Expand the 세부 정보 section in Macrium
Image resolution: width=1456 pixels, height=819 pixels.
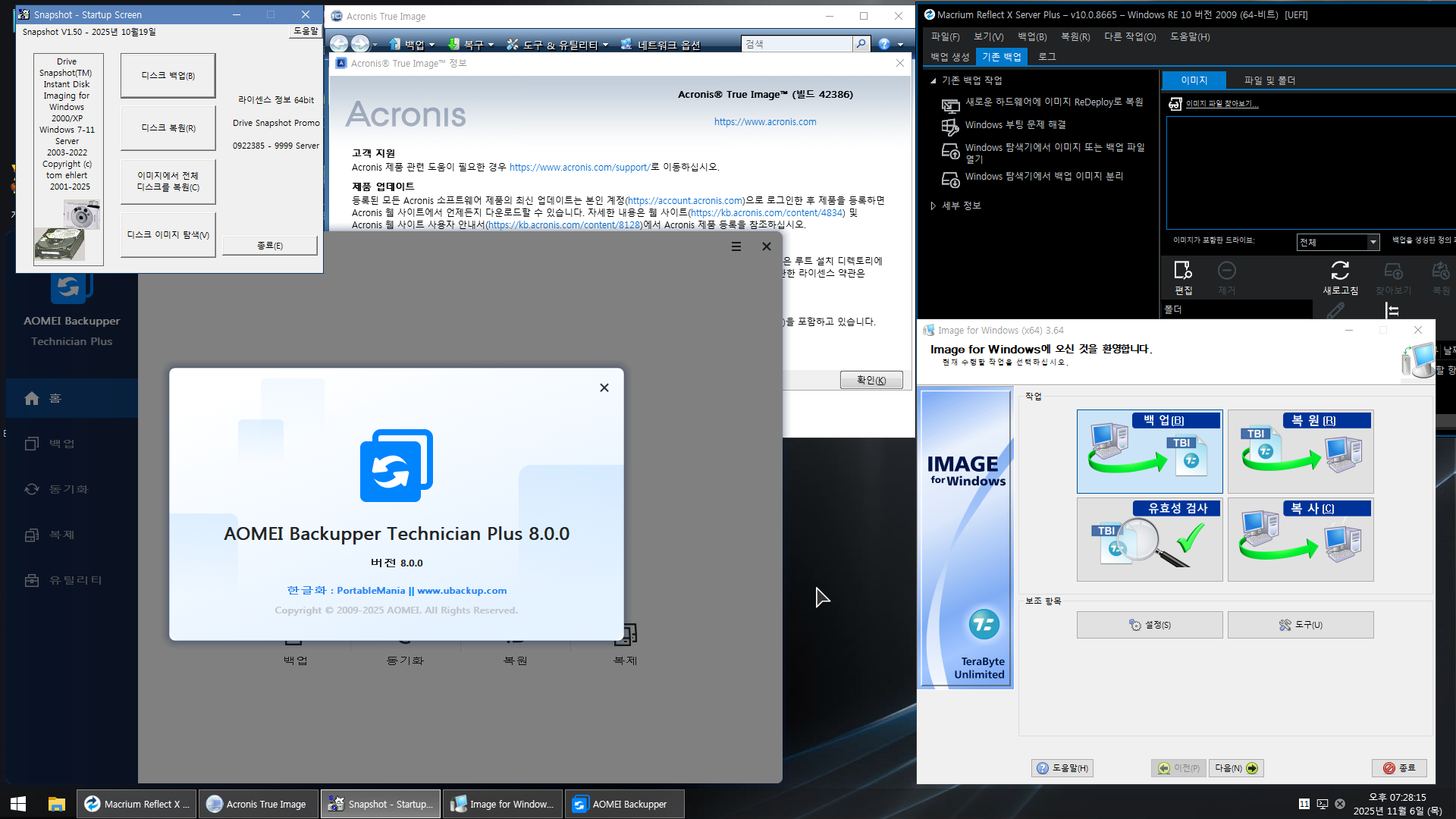[x=934, y=206]
